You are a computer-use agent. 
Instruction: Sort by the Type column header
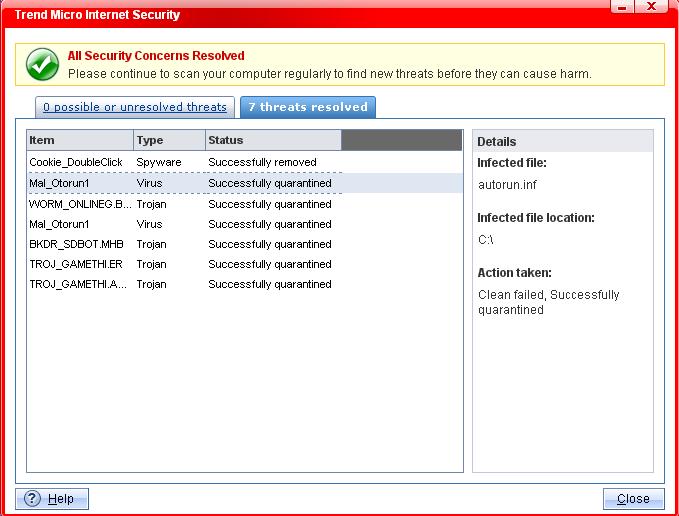click(x=169, y=140)
